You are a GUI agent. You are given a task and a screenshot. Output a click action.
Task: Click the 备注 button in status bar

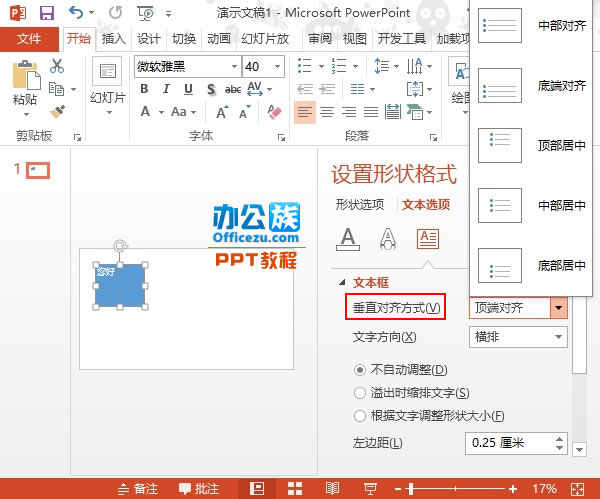coord(138,488)
